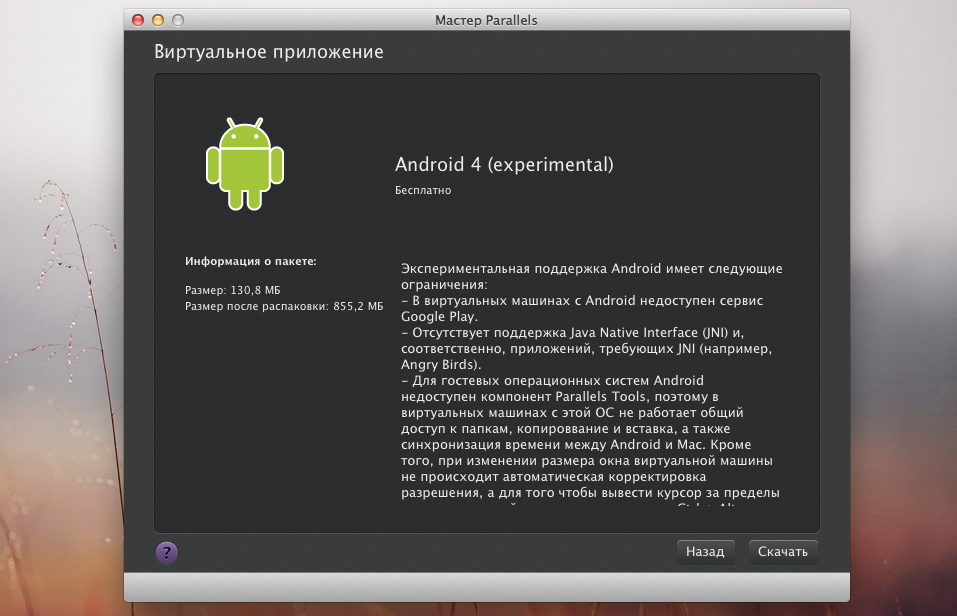Minimize the Мастер Parallels window

point(158,20)
